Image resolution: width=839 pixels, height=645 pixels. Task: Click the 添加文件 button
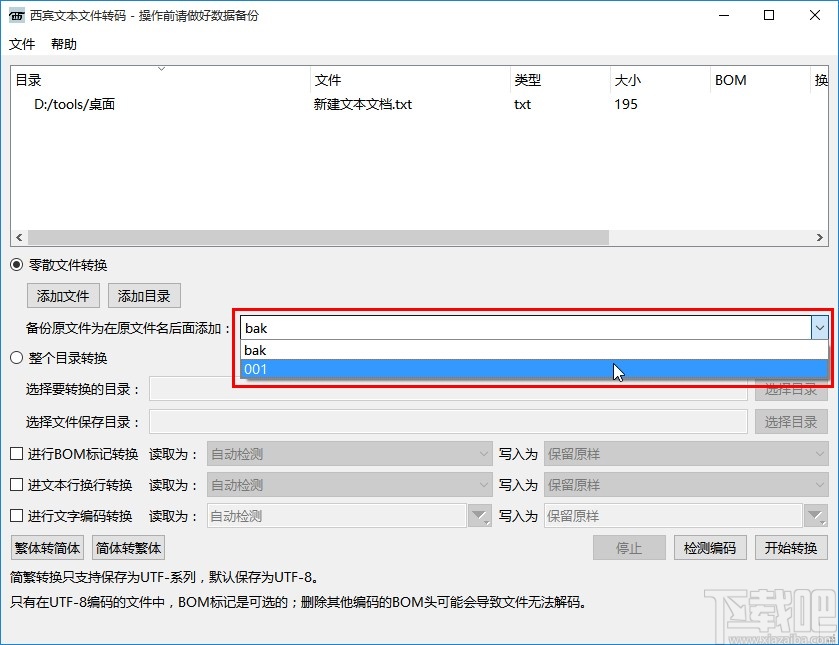62,295
